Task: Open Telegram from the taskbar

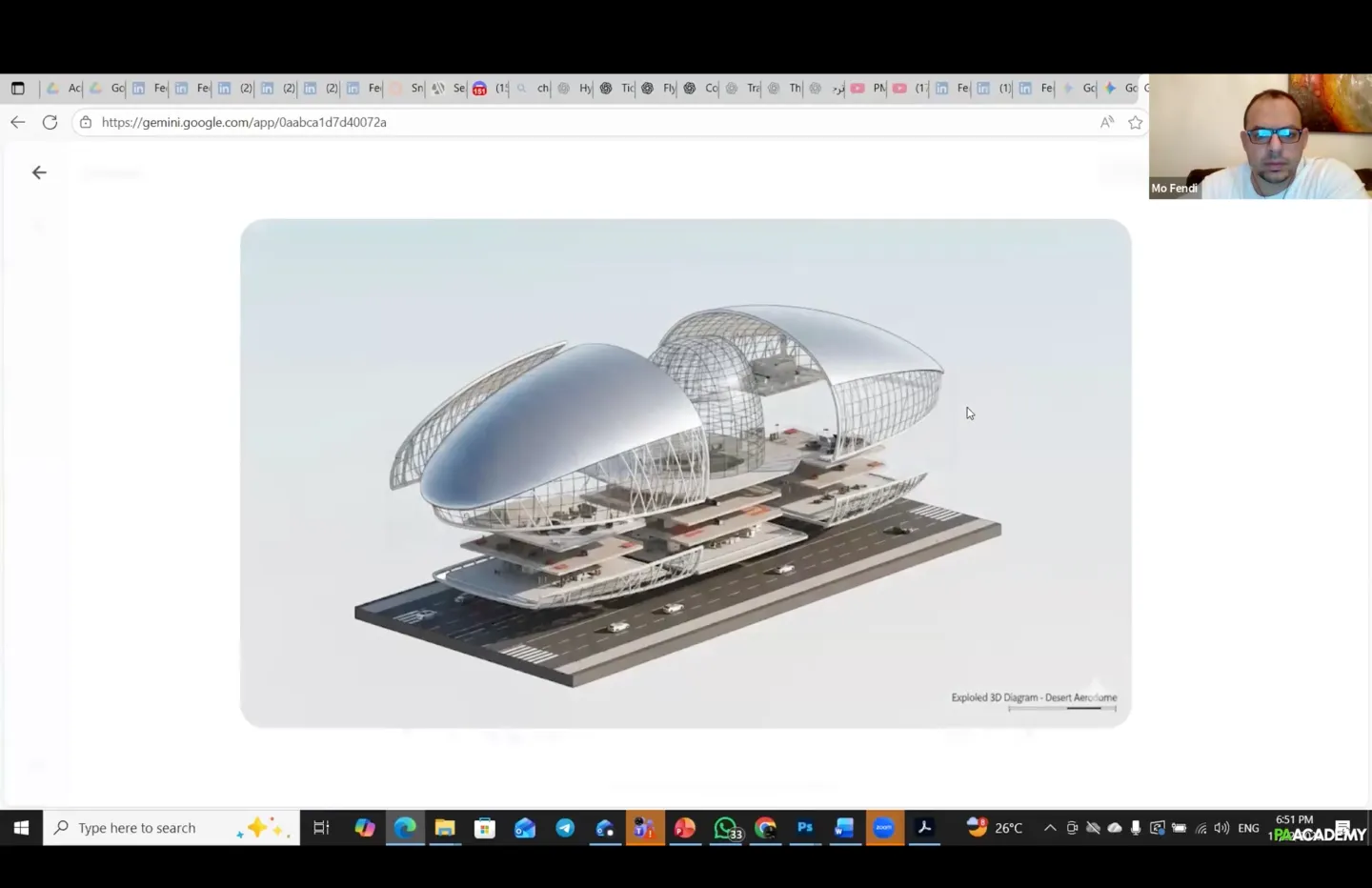Action: [565, 828]
